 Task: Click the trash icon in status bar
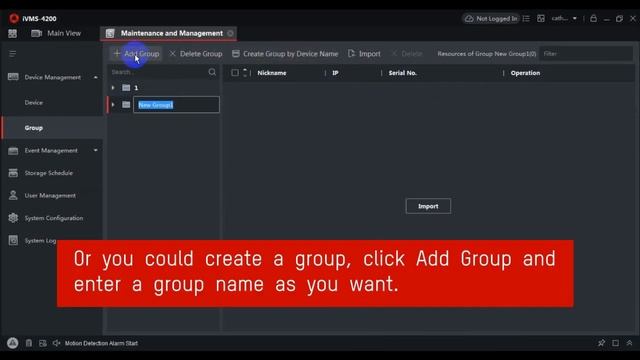(x=29, y=343)
